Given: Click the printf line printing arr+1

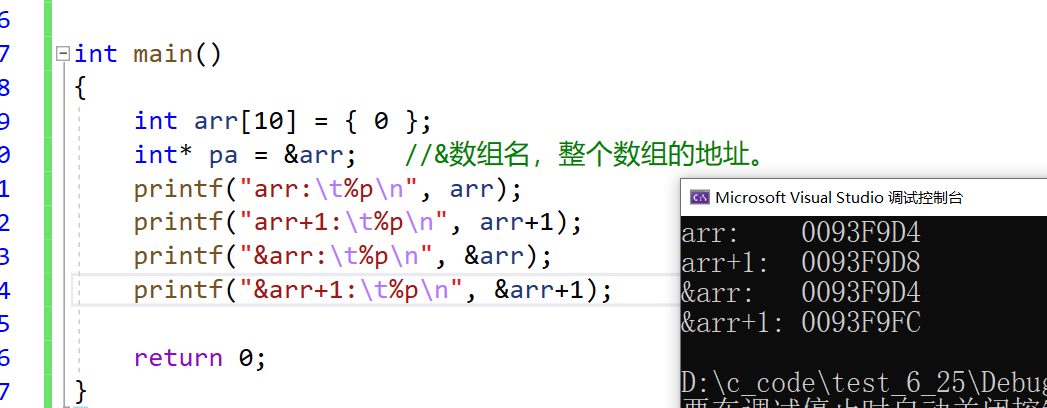Looking at the screenshot, I should click(358, 223).
